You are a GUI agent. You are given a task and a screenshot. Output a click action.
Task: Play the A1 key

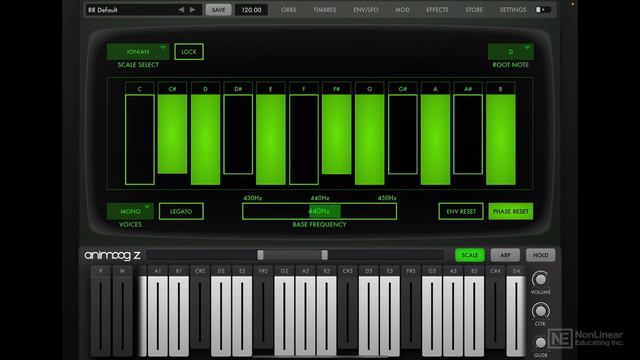[158, 315]
